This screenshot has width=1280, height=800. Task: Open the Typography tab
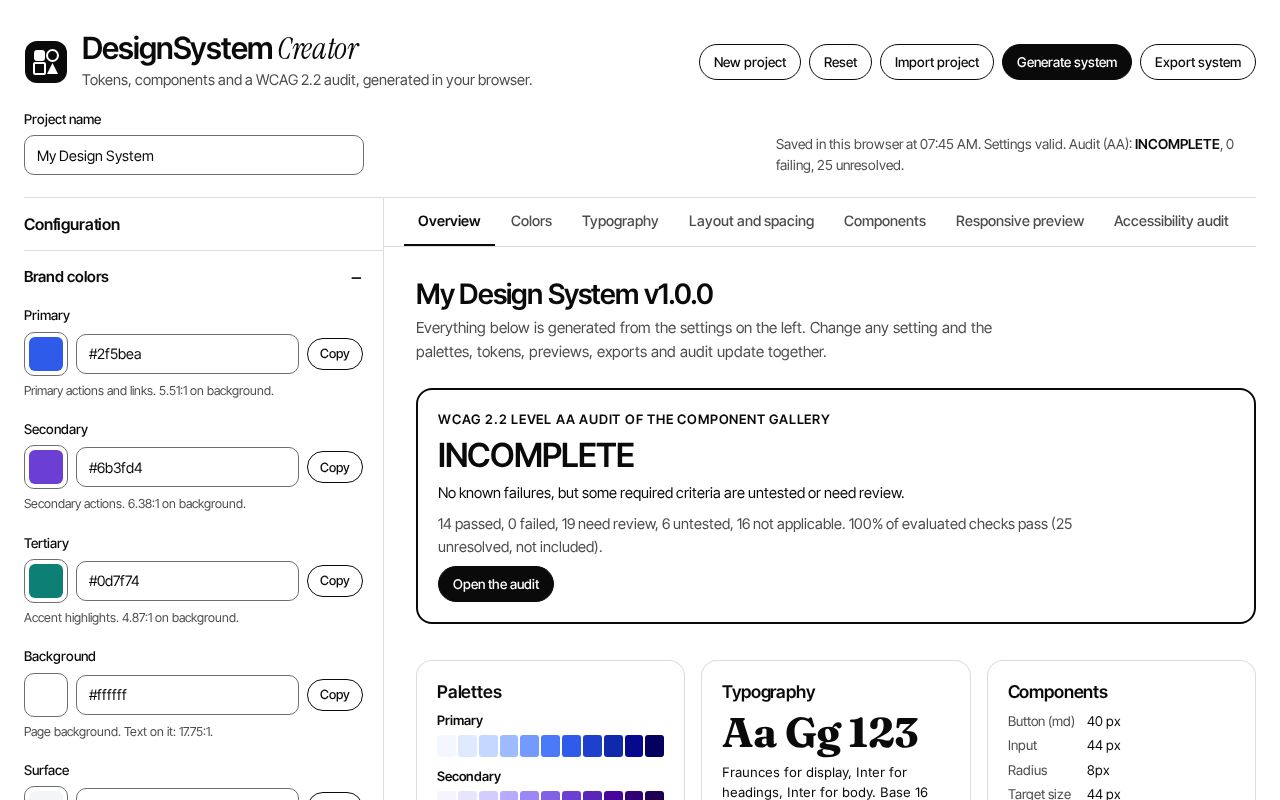pyautogui.click(x=620, y=221)
